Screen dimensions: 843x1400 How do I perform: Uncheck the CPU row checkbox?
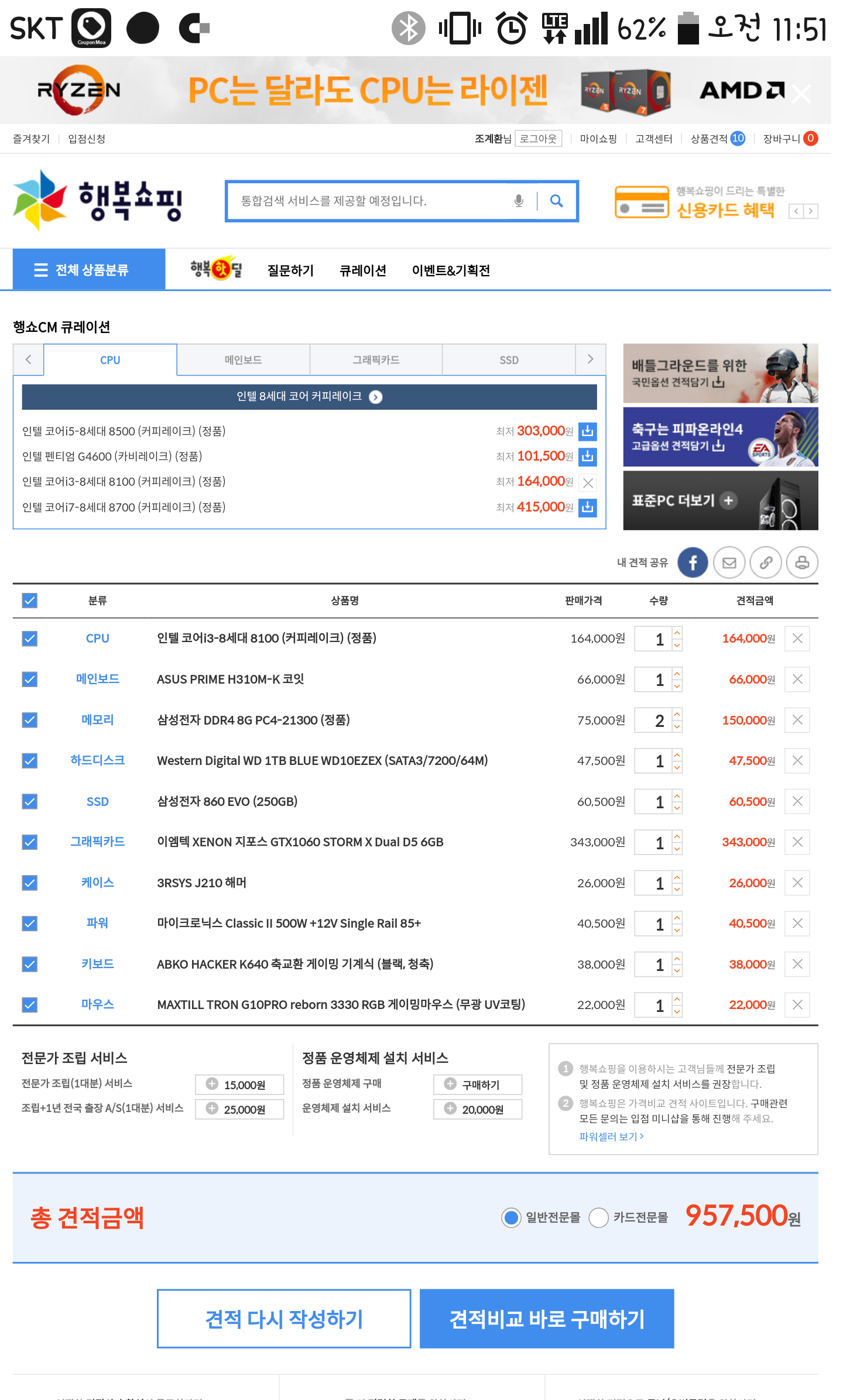30,639
